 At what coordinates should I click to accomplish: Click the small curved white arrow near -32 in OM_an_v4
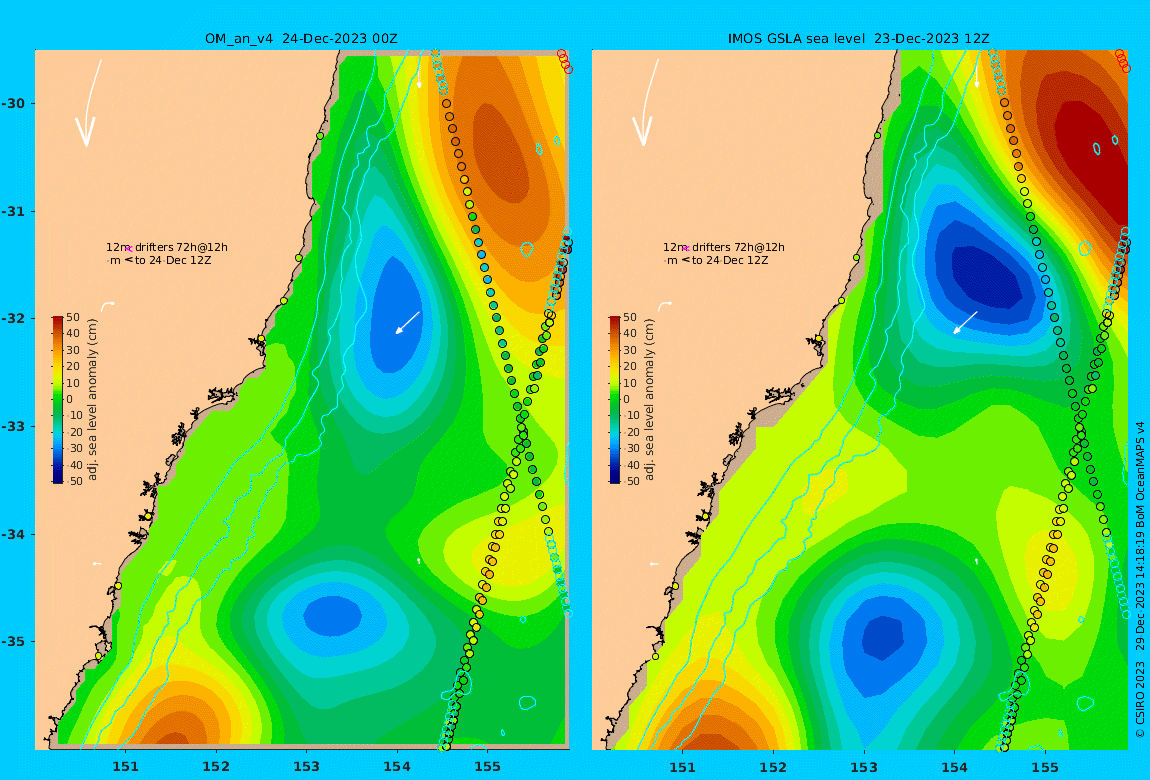[x=107, y=305]
